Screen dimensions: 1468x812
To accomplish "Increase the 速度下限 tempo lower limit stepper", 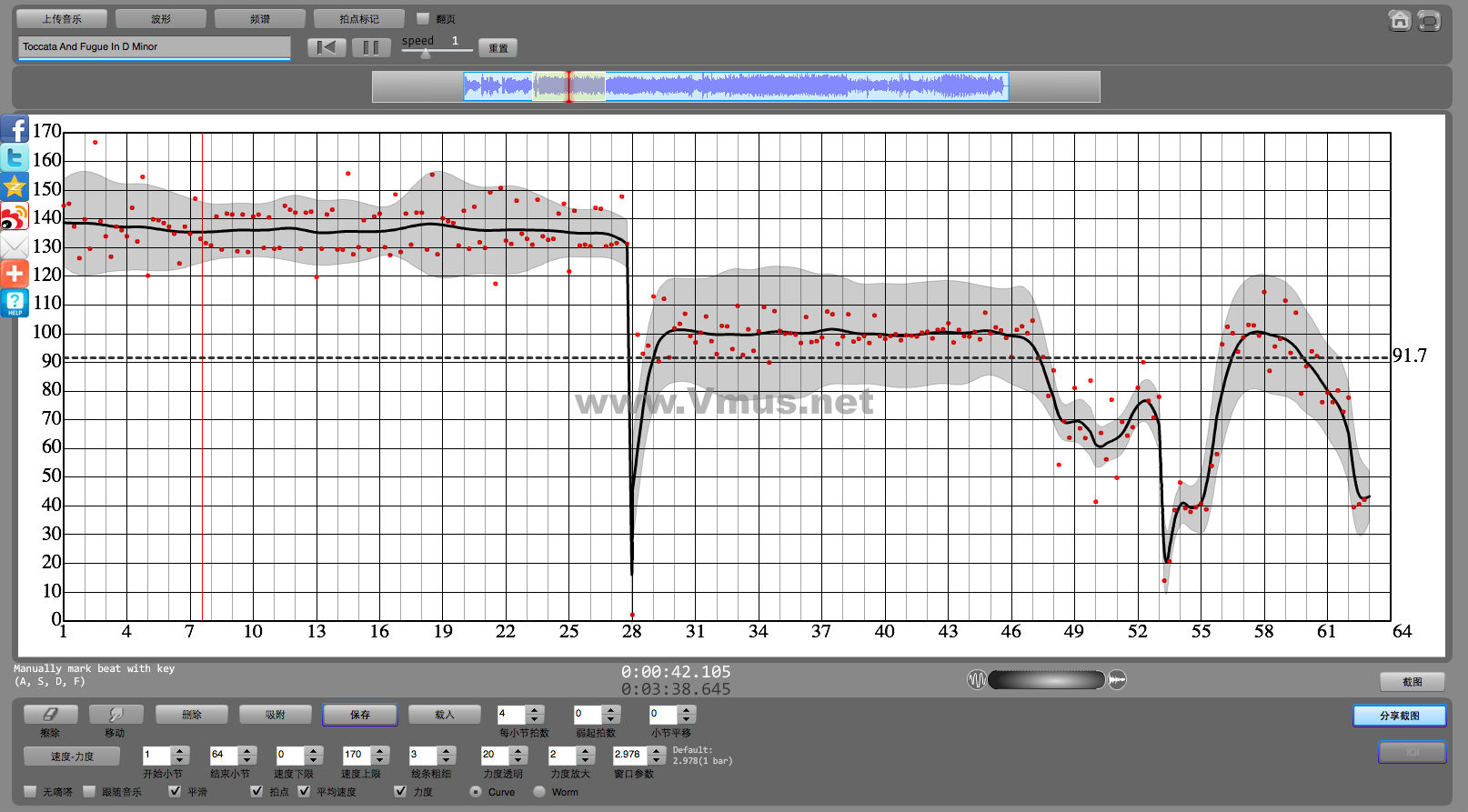I will click(315, 750).
